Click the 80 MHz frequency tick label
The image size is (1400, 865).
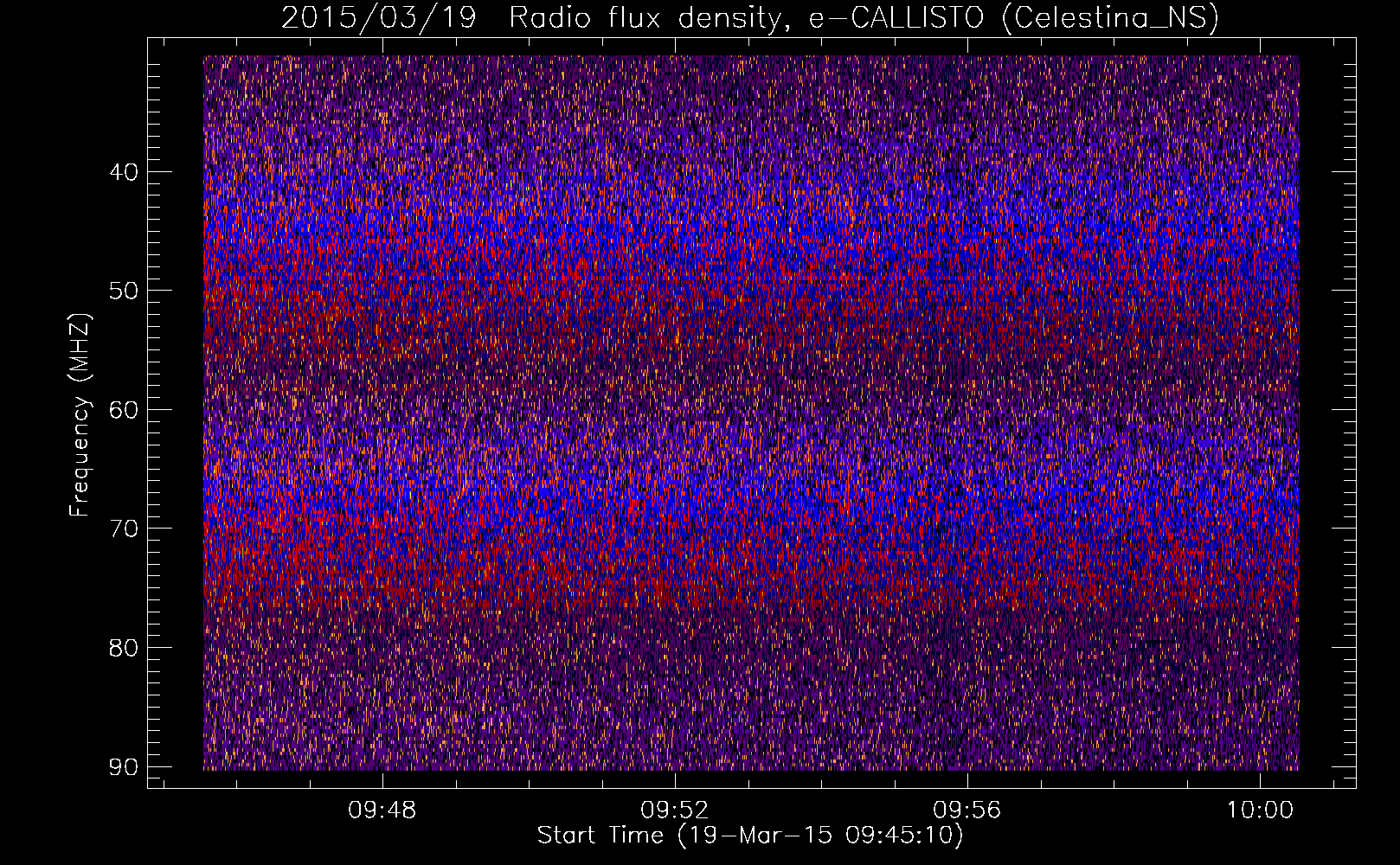pos(124,648)
